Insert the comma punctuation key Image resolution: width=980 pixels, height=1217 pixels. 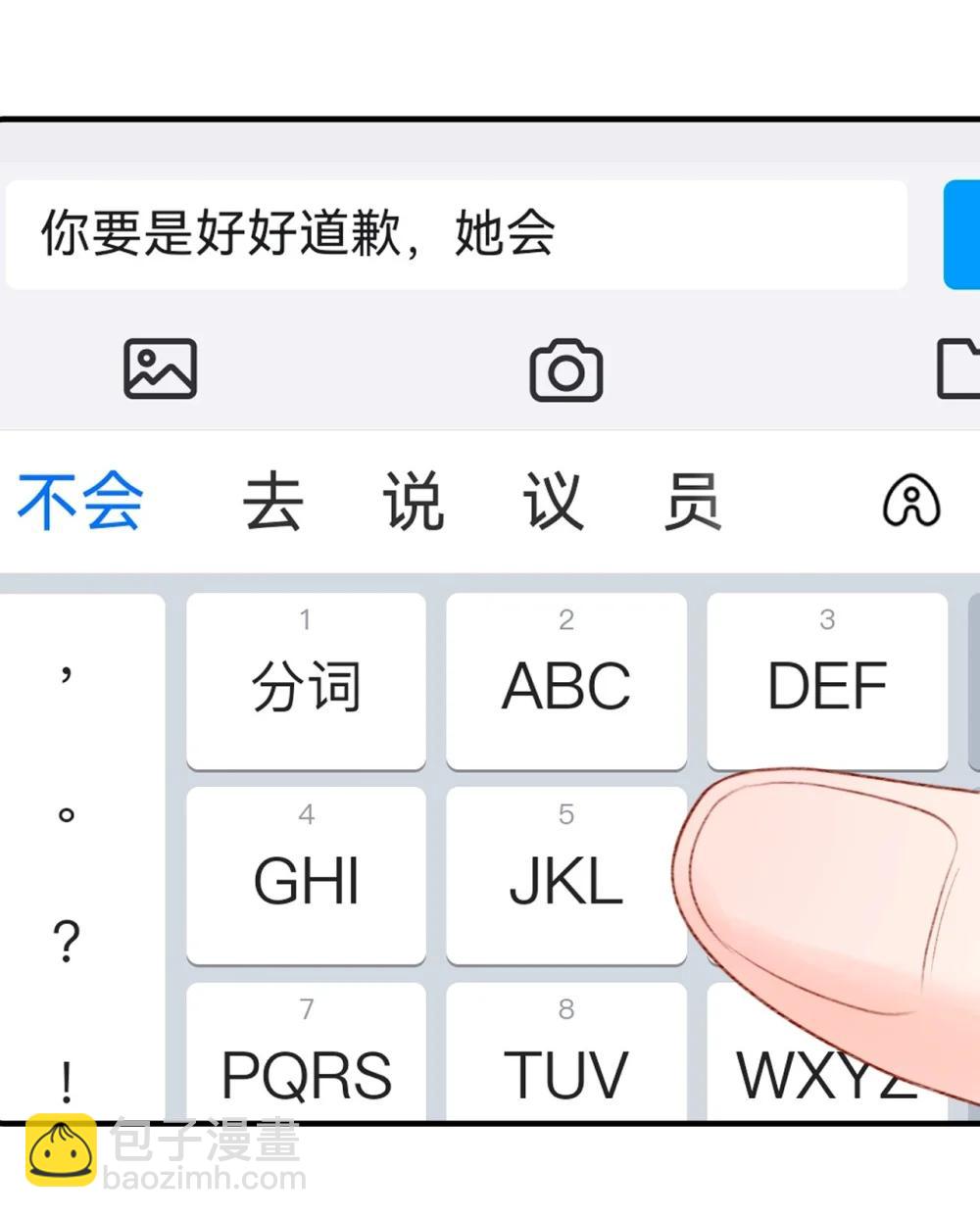tap(66, 674)
